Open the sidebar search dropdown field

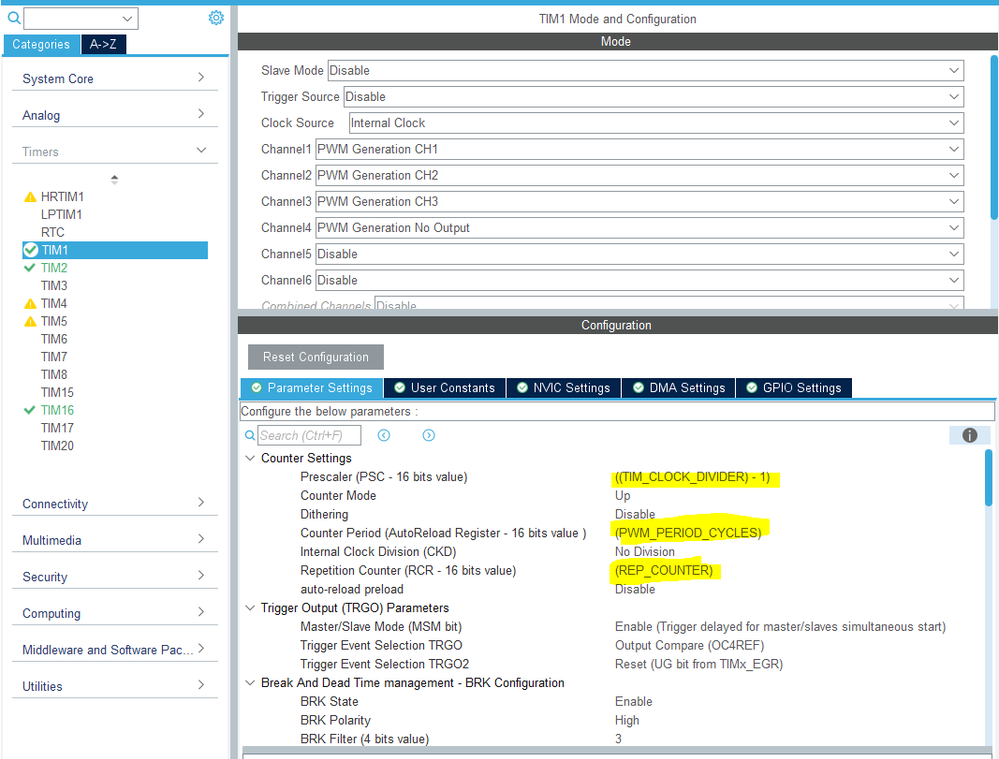(x=81, y=18)
